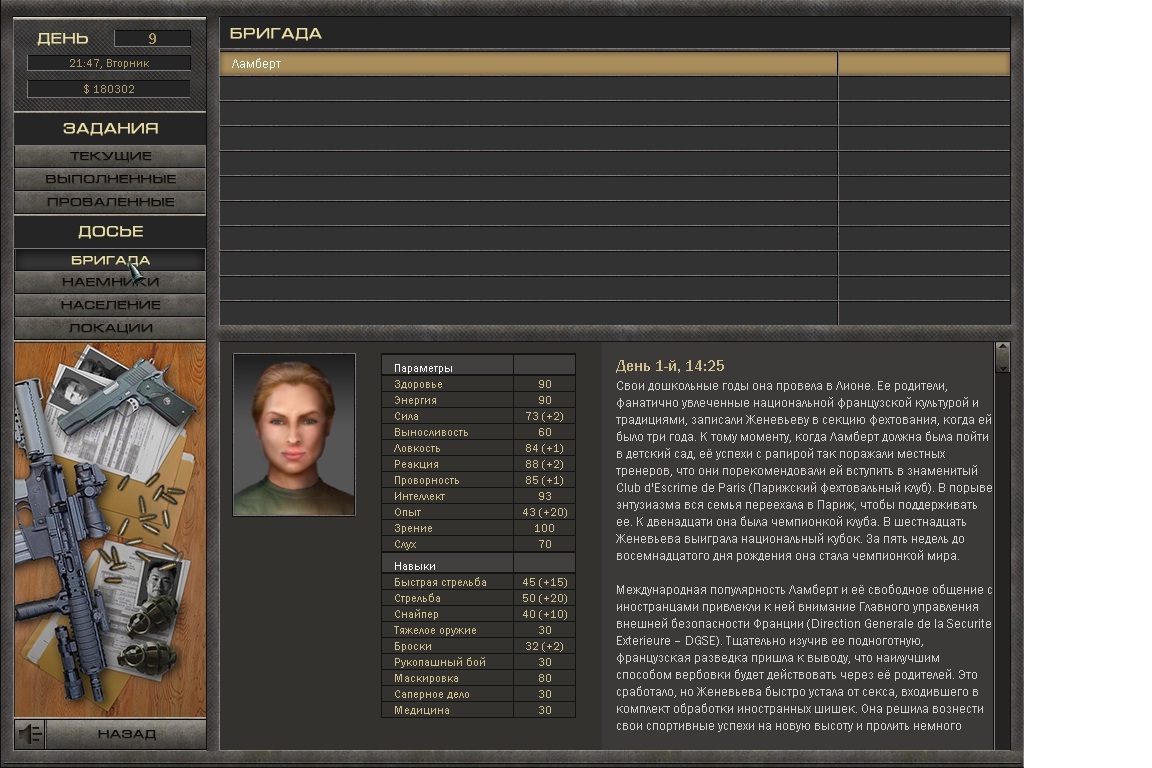Select the Бригада dossier section
Viewport: 1152px width, 768px height.
pyautogui.click(x=110, y=260)
